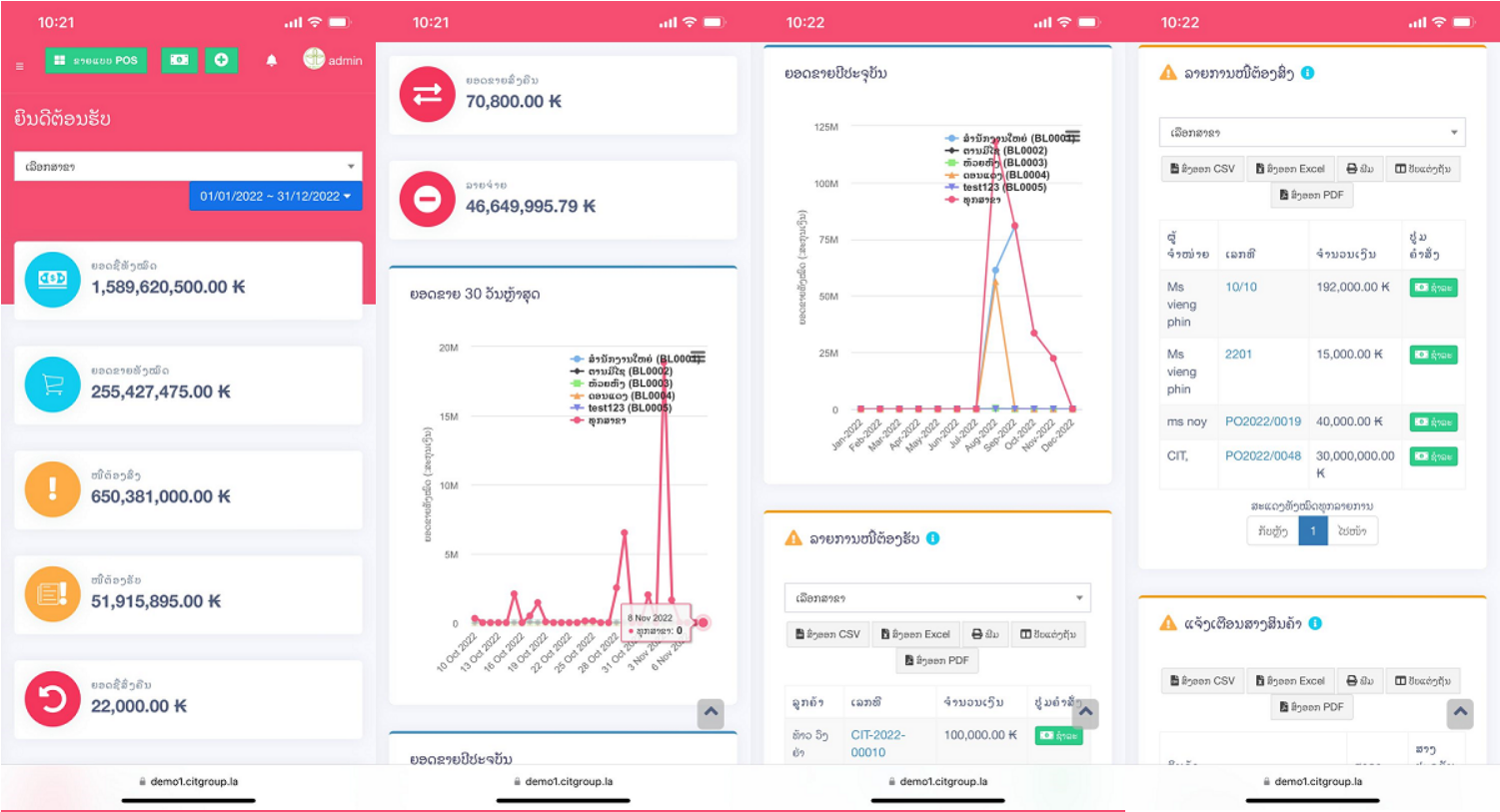Open the 01/01/2022 ~ 31/12/2022 date range dropdown
The height and width of the screenshot is (812, 1500).
pos(275,196)
